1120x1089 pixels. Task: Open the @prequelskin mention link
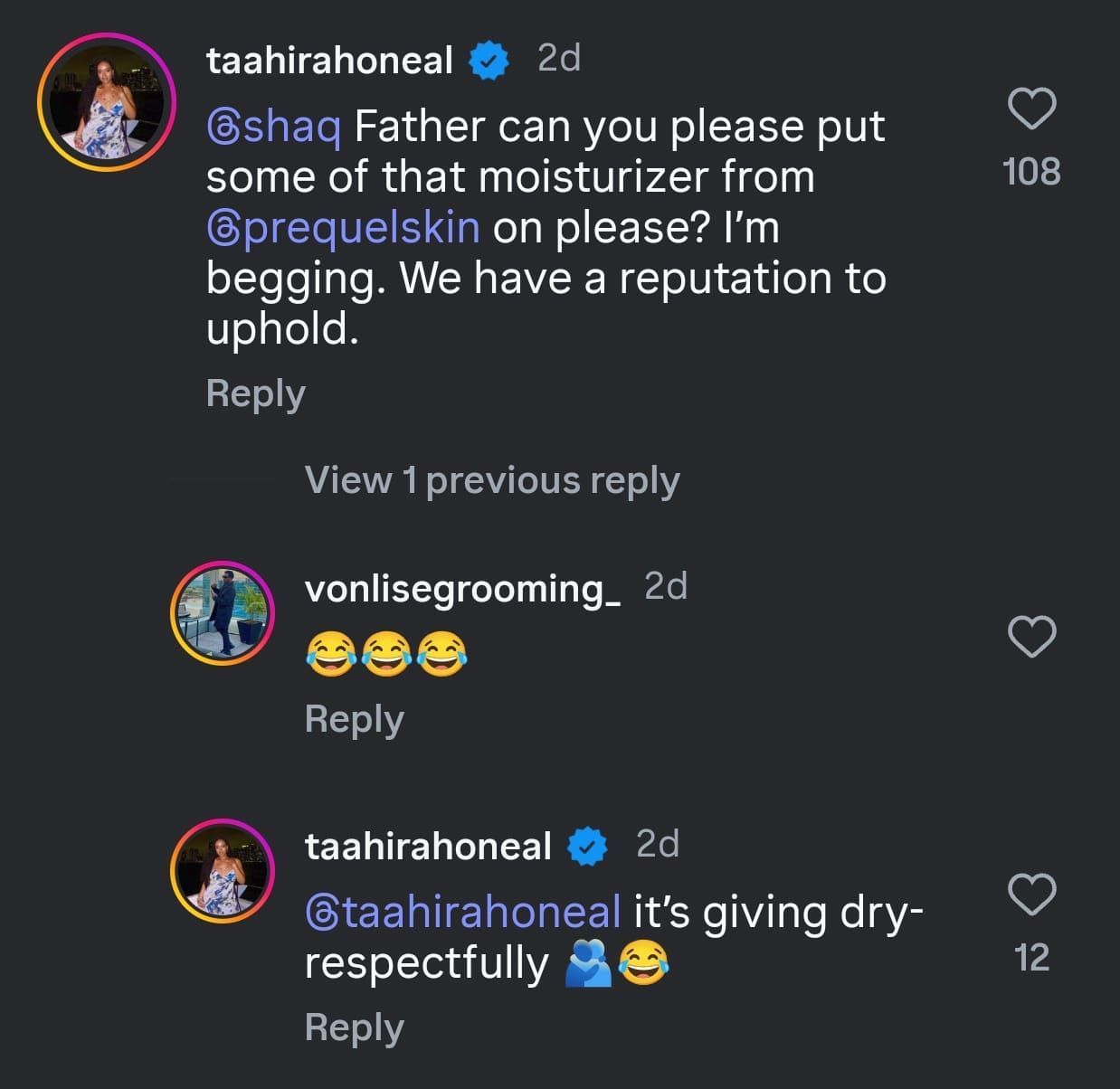pyautogui.click(x=343, y=227)
